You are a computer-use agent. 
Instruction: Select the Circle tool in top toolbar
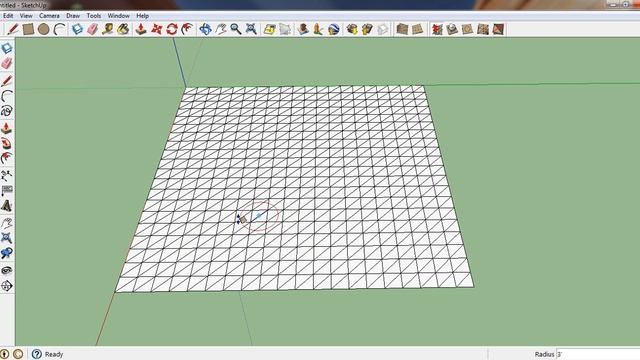pyautogui.click(x=44, y=29)
